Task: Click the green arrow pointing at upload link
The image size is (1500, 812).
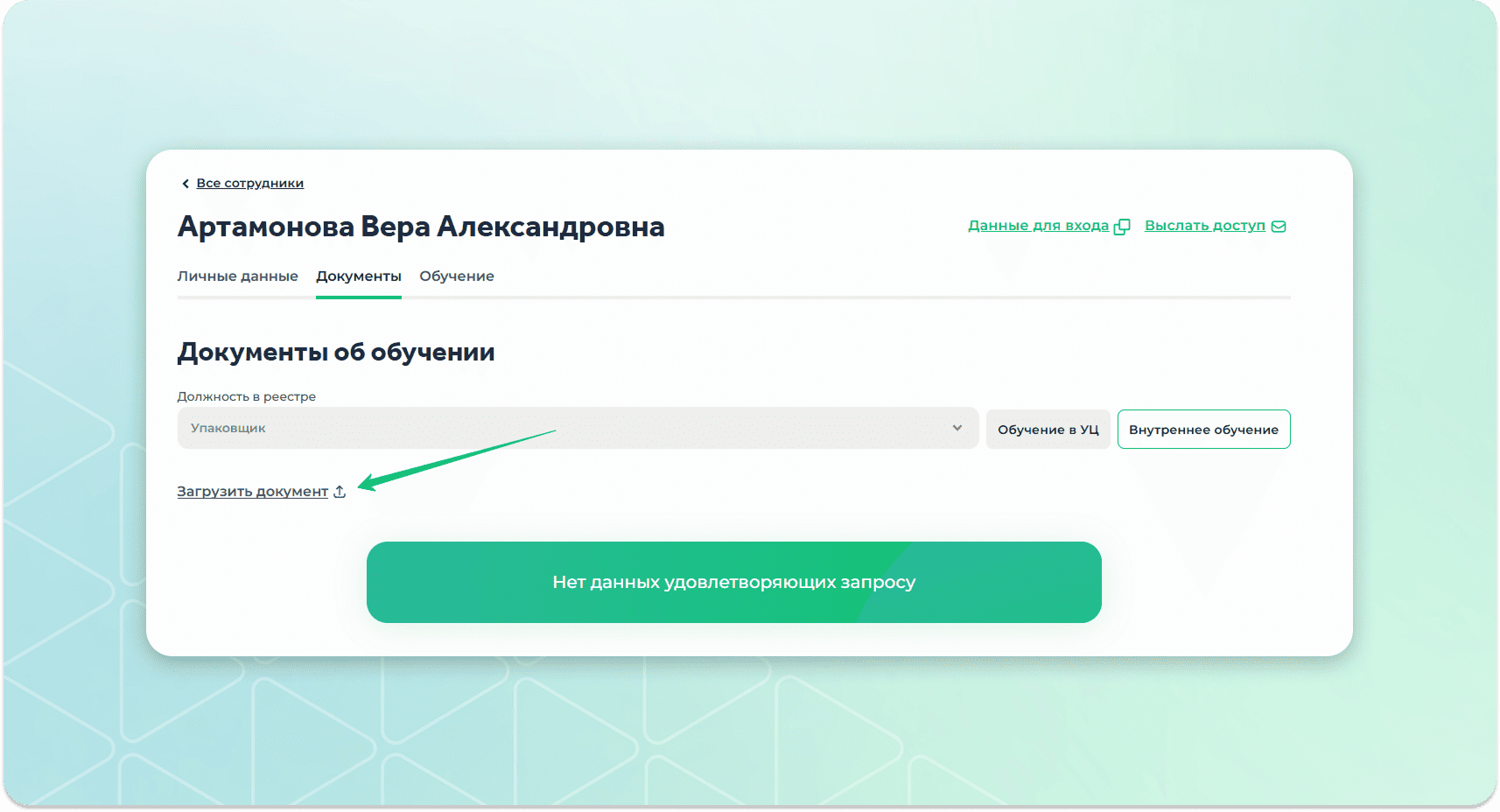Action: click(455, 458)
